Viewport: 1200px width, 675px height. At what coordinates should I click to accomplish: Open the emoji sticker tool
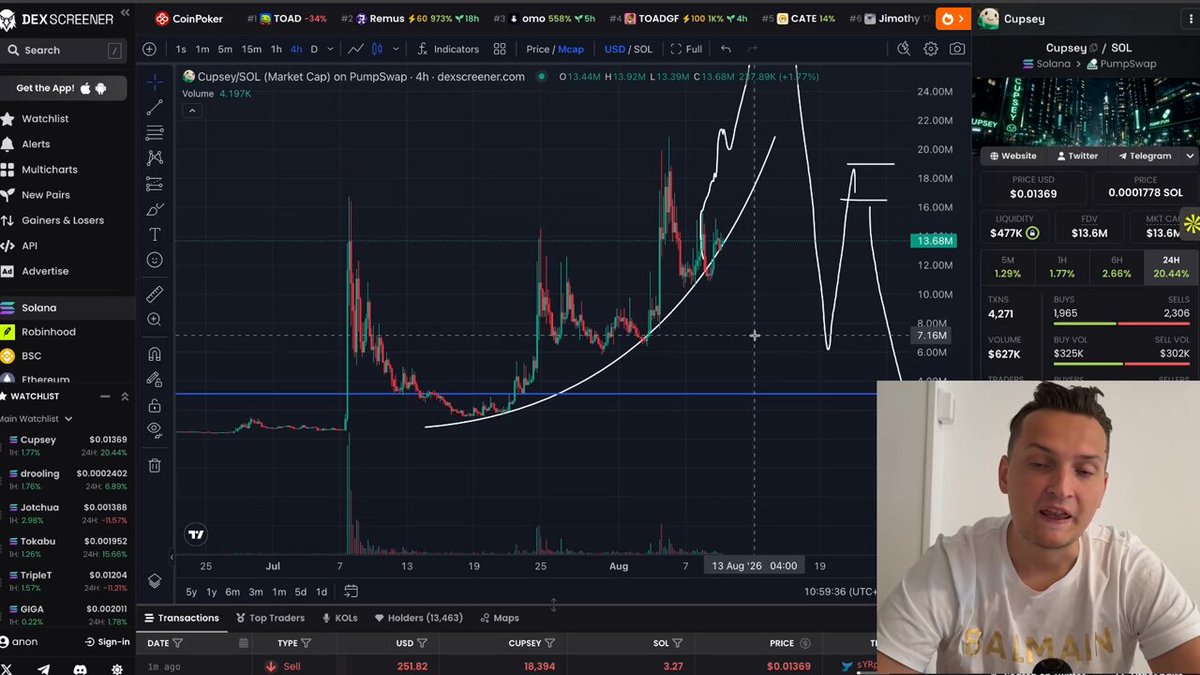(154, 260)
